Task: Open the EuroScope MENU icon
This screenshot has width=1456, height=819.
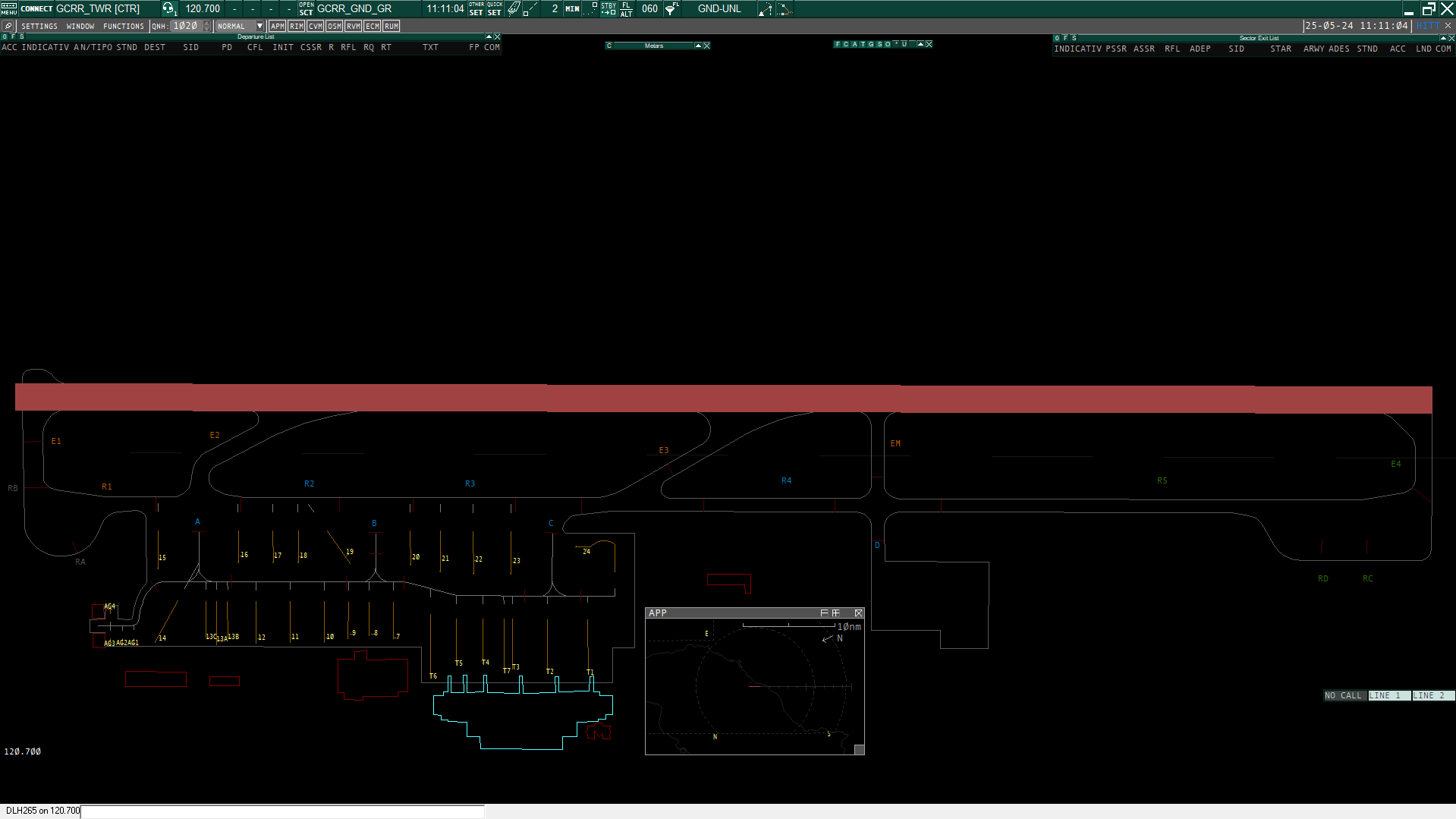Action: [8, 8]
